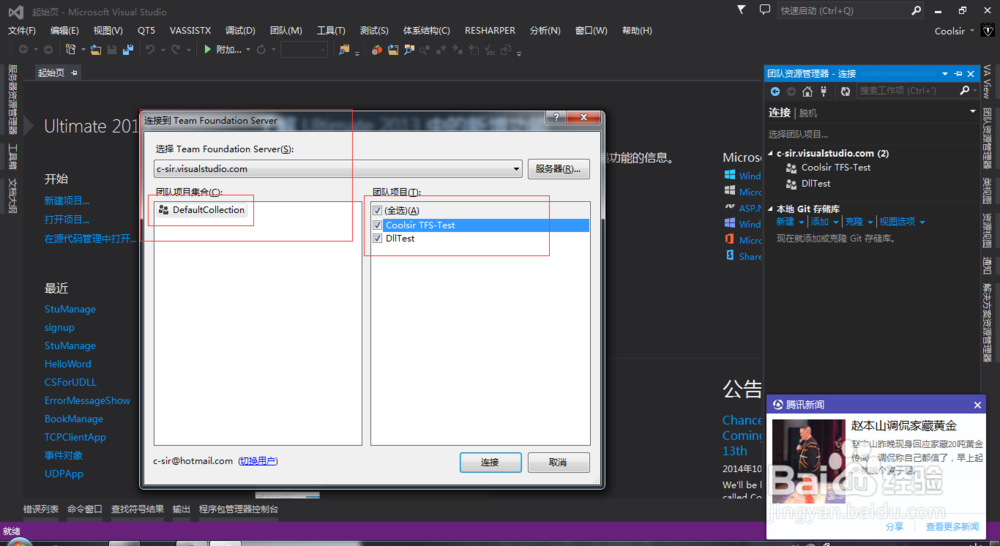This screenshot has height=546, width=1000.
Task: Click 查看更多新闻 in news popup
Action: pyautogui.click(x=952, y=527)
